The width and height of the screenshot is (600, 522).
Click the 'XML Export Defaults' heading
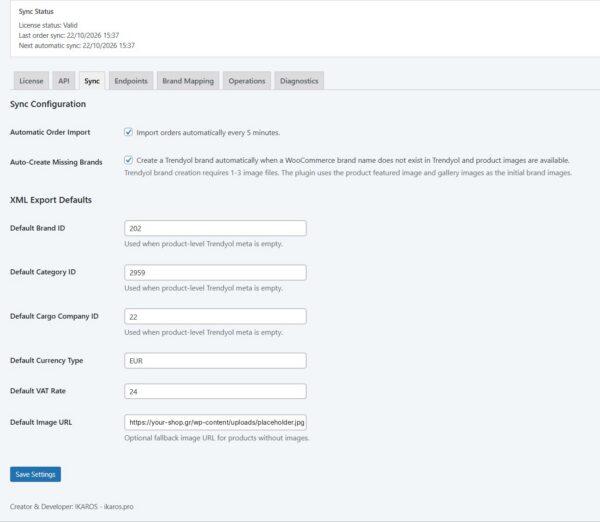click(51, 200)
